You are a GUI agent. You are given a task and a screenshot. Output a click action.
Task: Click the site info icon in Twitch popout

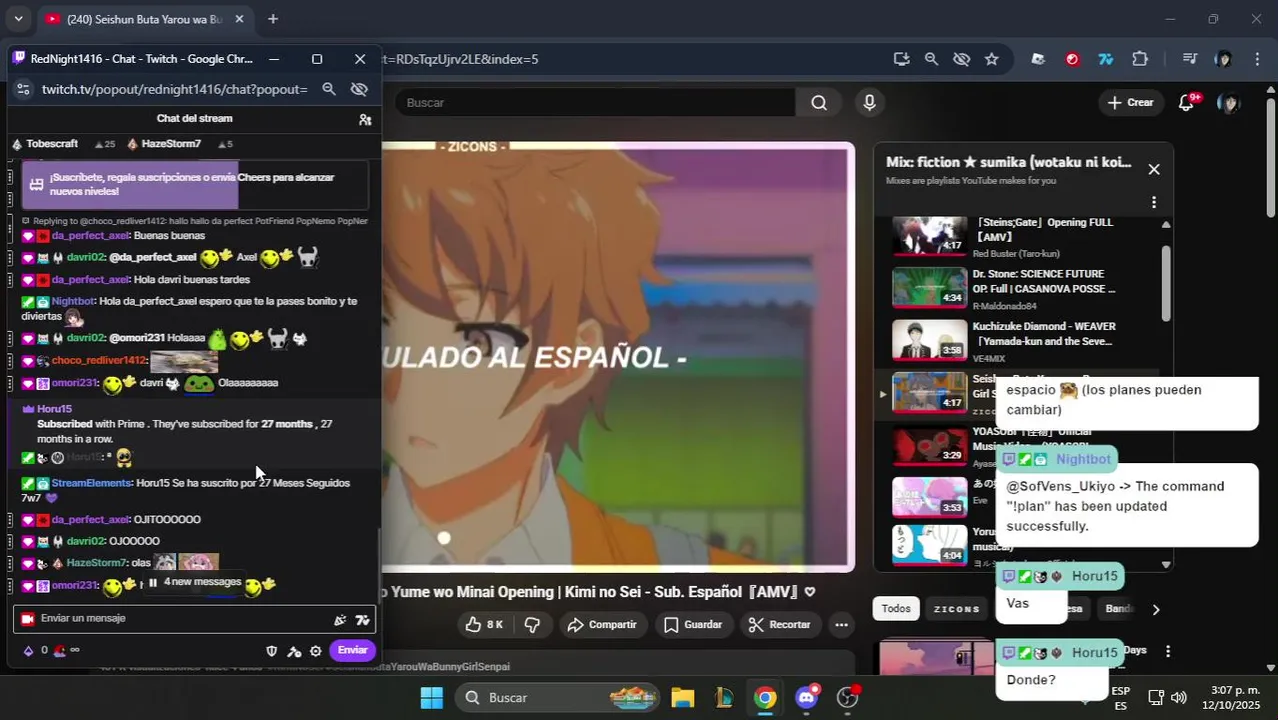pyautogui.click(x=23, y=89)
